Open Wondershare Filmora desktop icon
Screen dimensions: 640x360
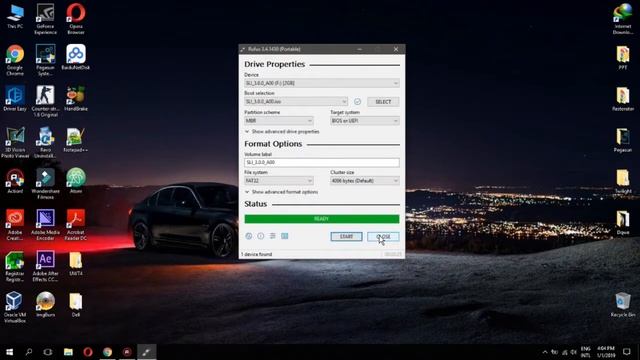pos(45,184)
